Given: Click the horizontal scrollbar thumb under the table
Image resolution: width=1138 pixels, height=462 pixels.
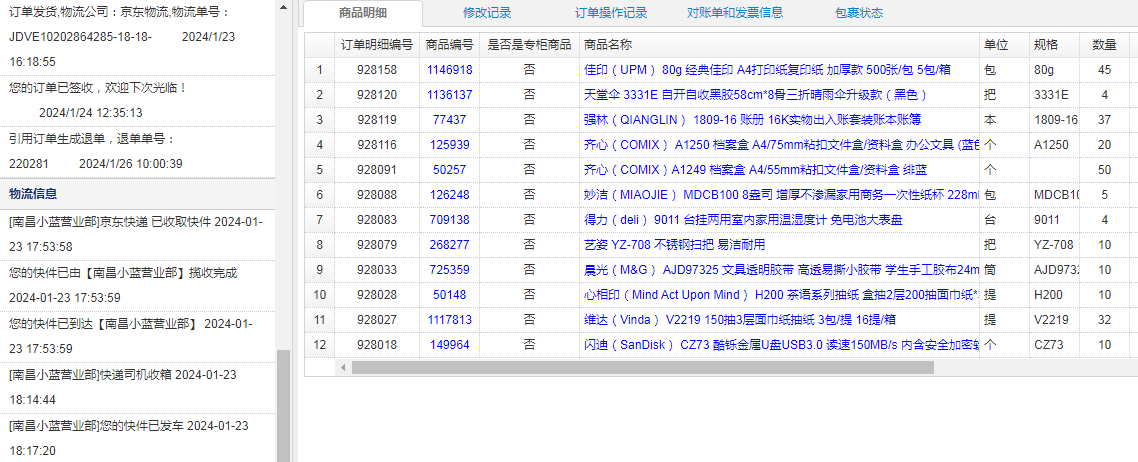Looking at the screenshot, I should coord(642,368).
